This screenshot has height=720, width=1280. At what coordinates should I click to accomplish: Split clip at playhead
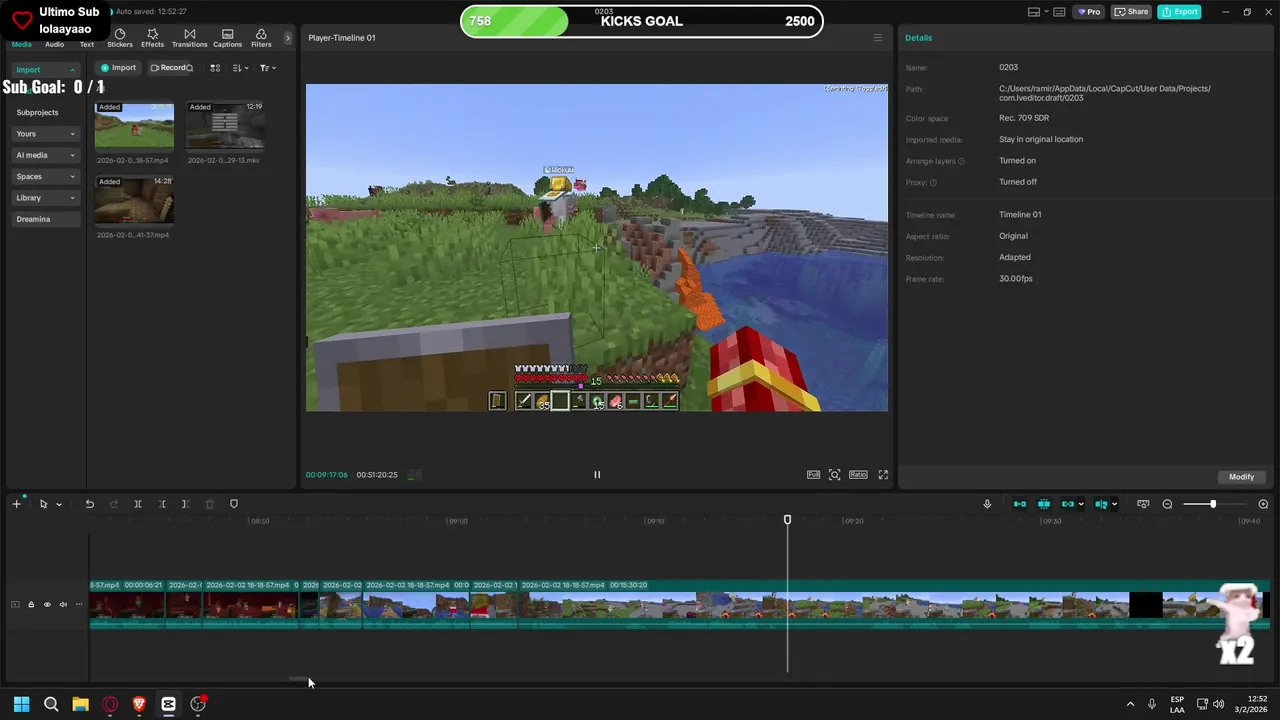(138, 504)
